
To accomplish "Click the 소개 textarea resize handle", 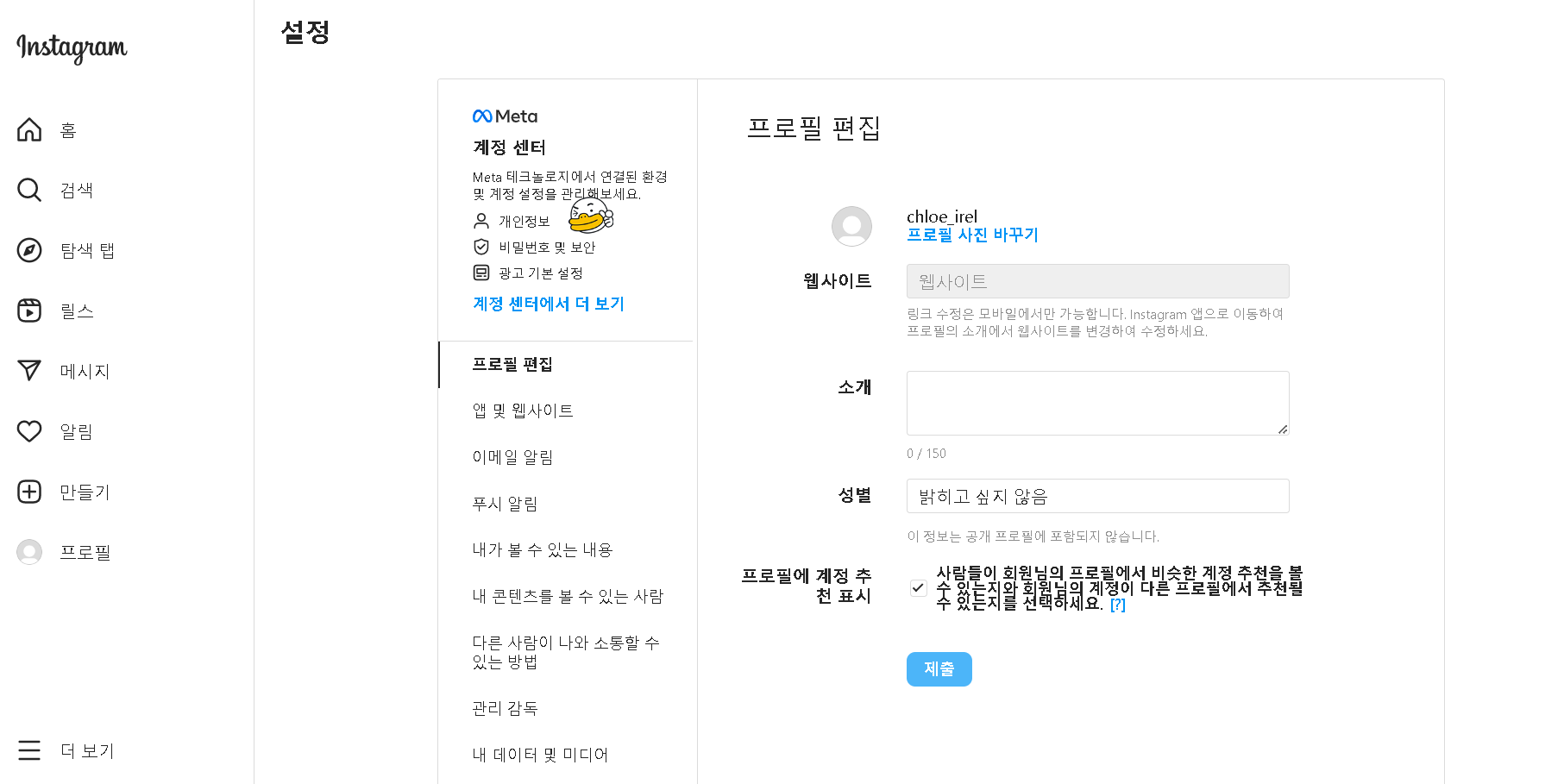I will (x=1283, y=429).
